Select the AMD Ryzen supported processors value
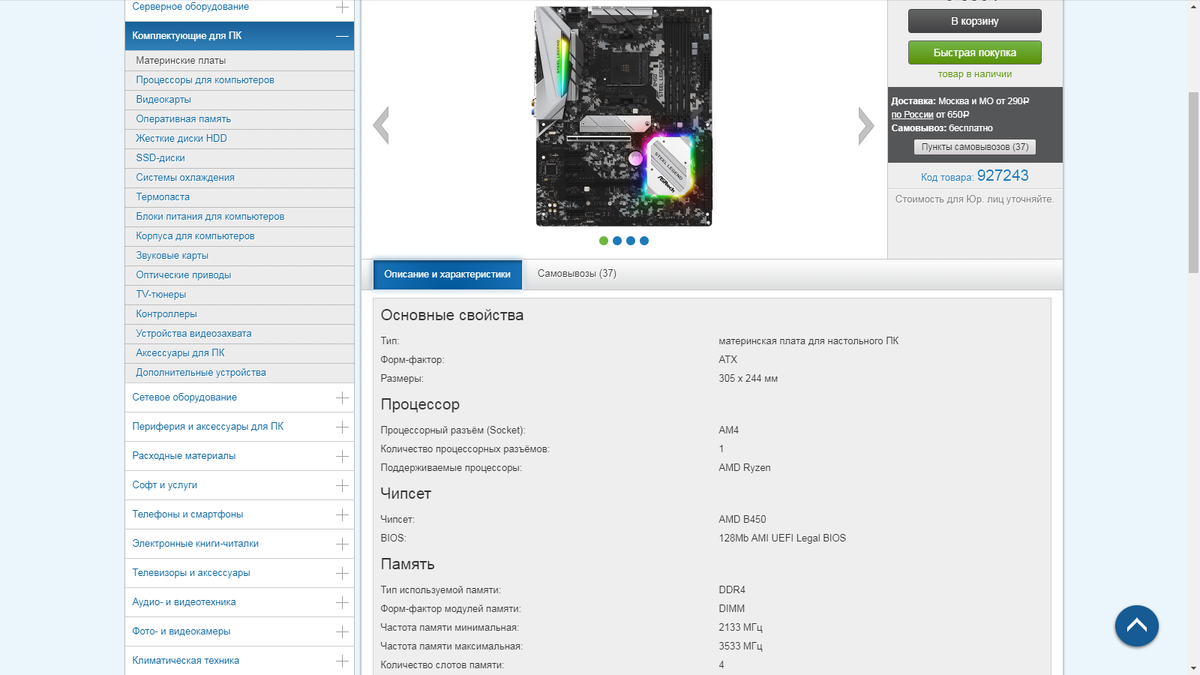The width and height of the screenshot is (1200, 675). click(745, 468)
